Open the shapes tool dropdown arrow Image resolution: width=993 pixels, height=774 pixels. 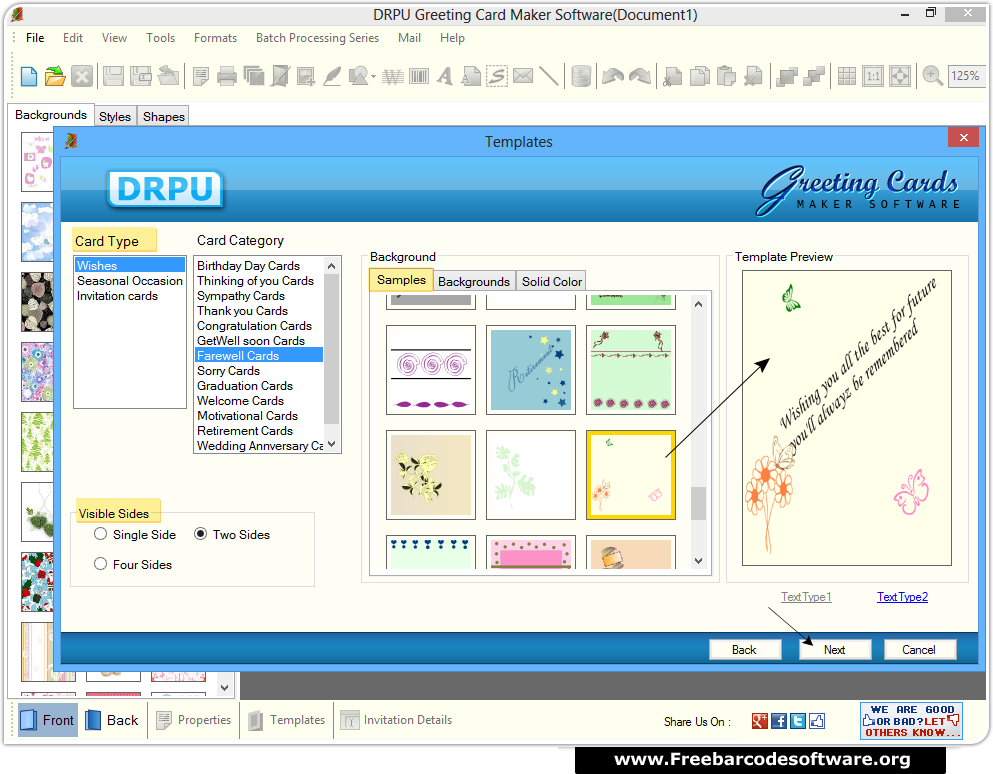click(373, 77)
